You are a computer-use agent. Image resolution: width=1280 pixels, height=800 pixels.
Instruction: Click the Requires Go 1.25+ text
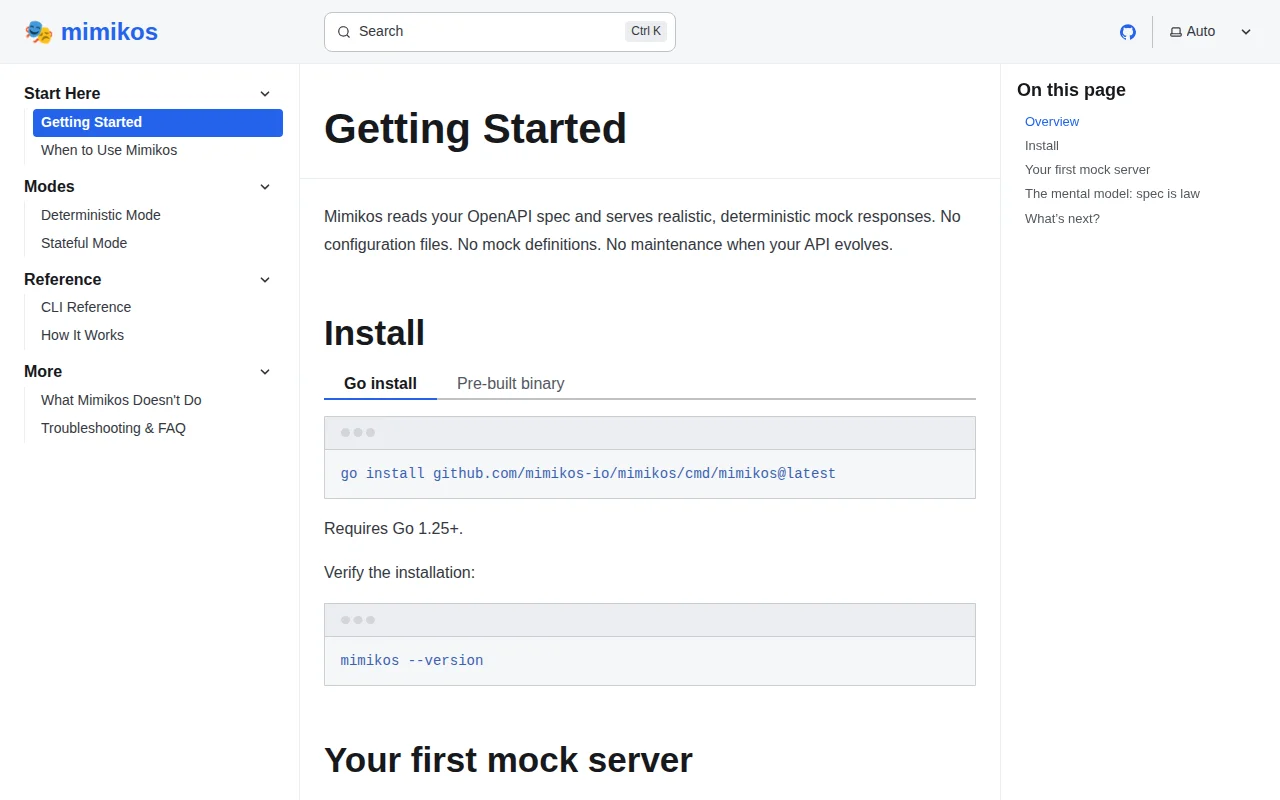pyautogui.click(x=393, y=528)
